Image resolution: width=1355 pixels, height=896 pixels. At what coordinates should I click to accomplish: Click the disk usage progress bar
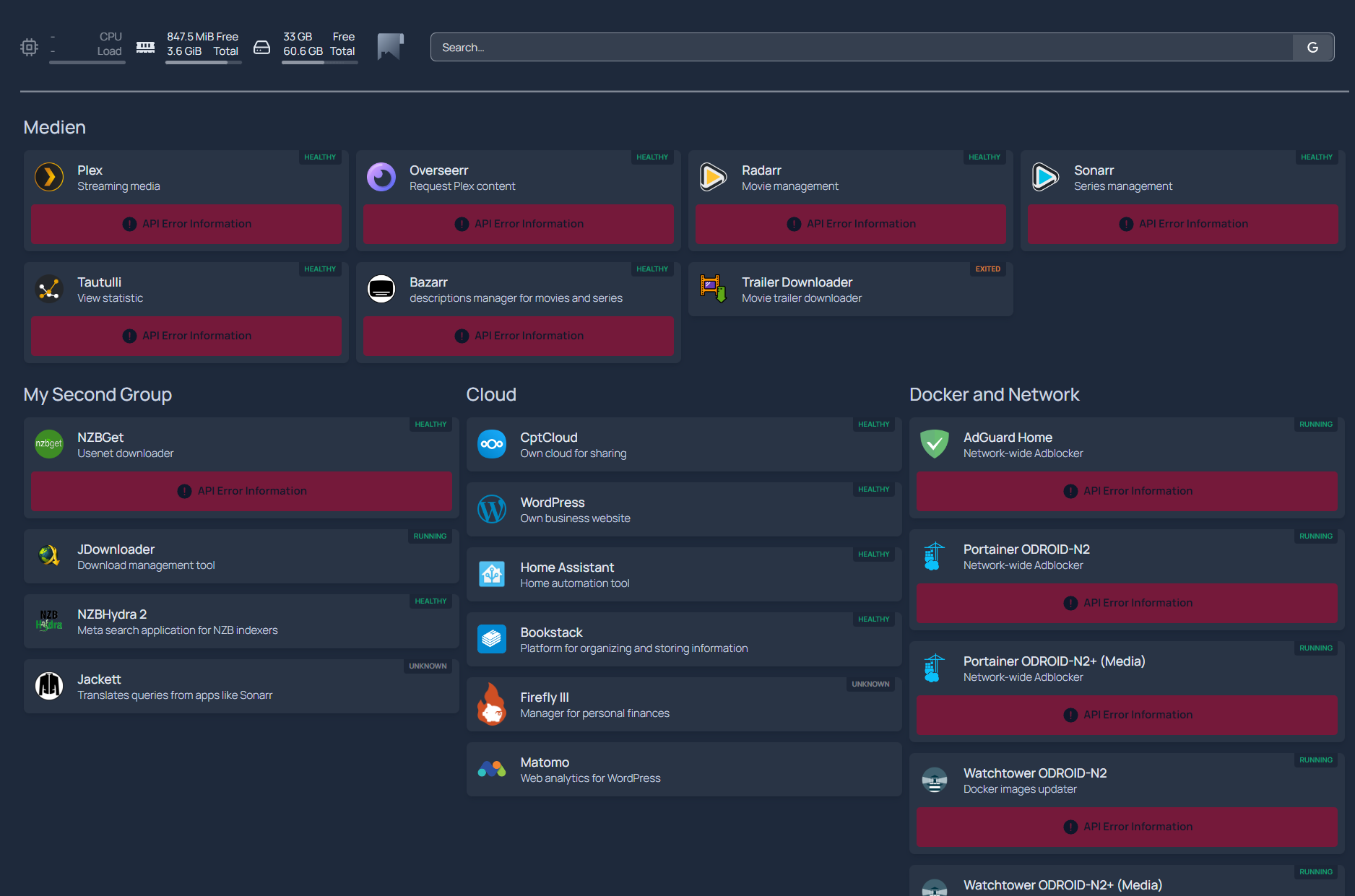point(319,63)
